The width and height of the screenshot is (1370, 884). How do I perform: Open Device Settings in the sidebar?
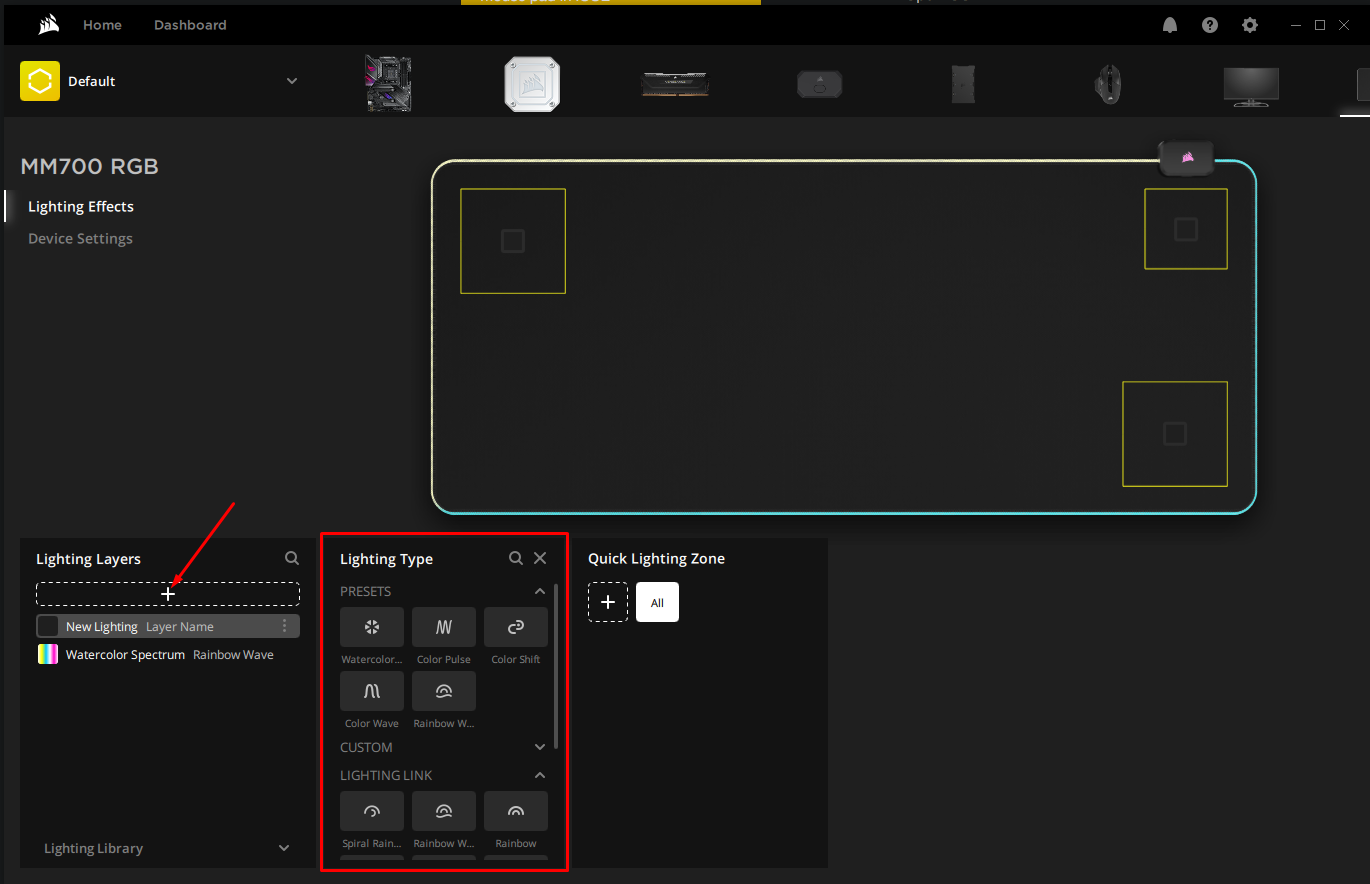click(x=80, y=238)
